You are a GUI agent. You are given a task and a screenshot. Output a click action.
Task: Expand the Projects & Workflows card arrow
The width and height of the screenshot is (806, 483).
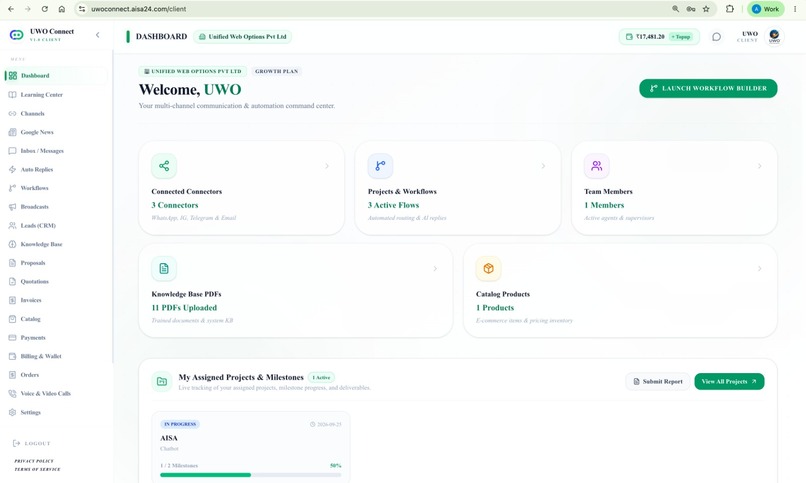(543, 166)
